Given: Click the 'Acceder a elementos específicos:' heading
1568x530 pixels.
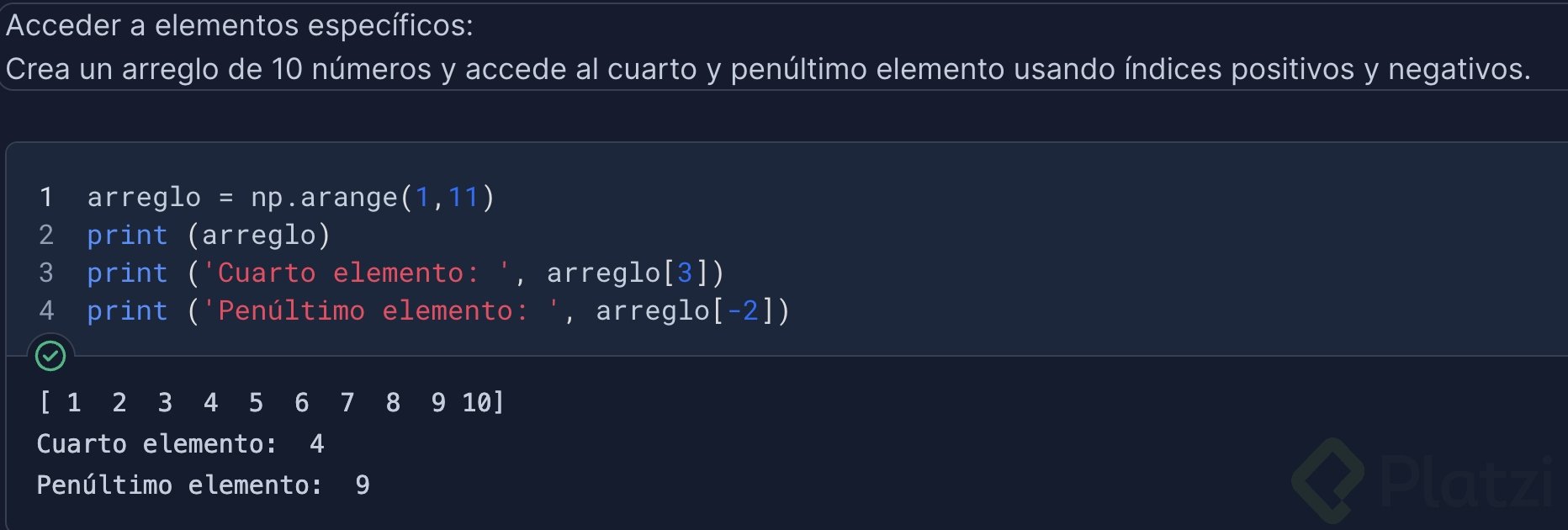Looking at the screenshot, I should [x=240, y=25].
